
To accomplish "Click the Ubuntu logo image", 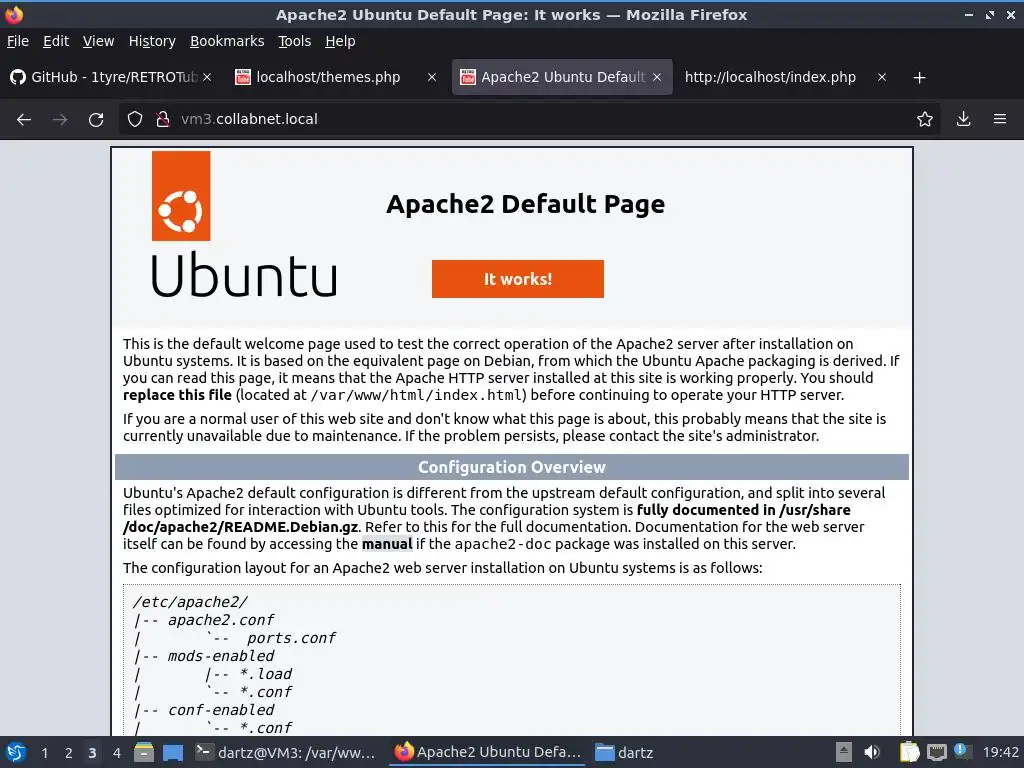I will point(244,225).
